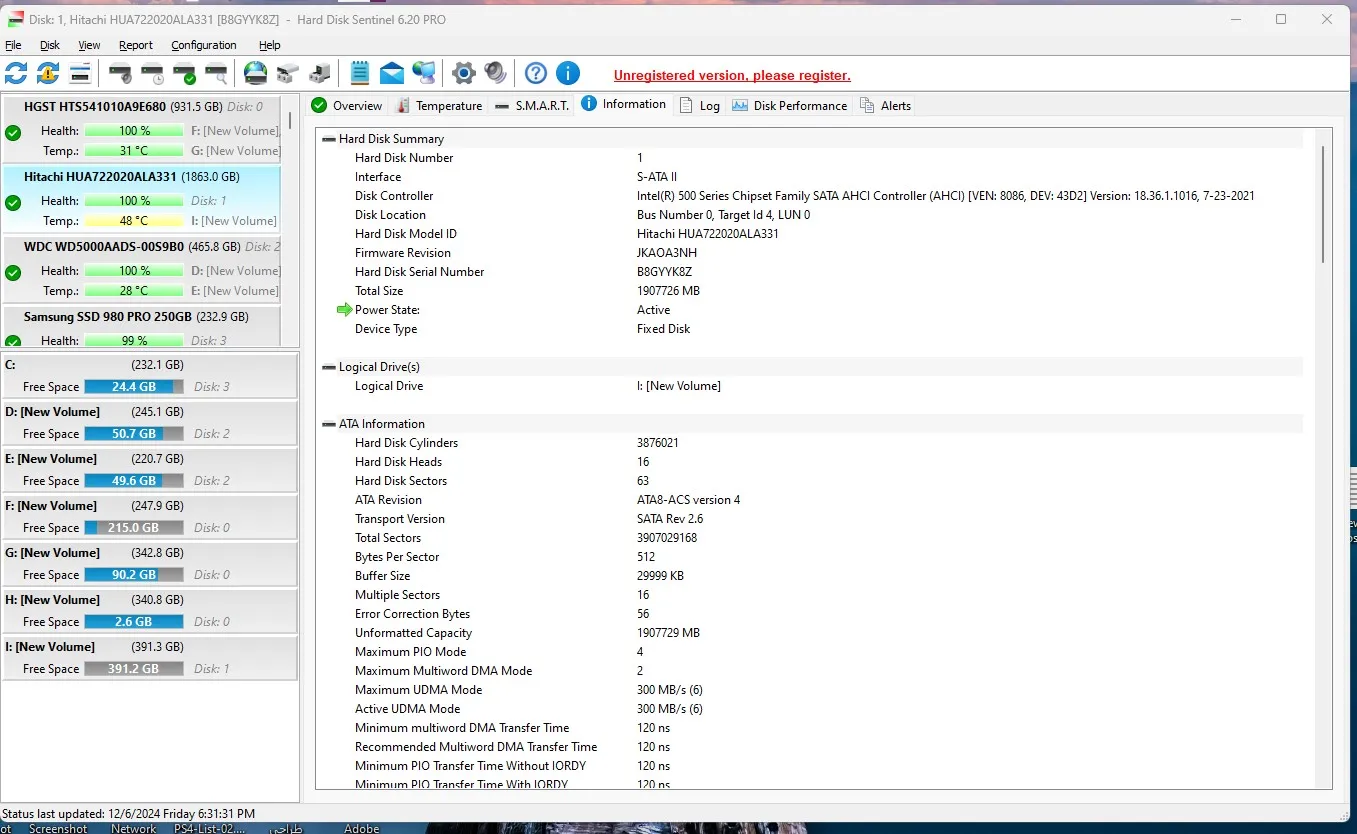Select the I: [New Volume] partition row
The image size is (1357, 834).
[x=150, y=658]
